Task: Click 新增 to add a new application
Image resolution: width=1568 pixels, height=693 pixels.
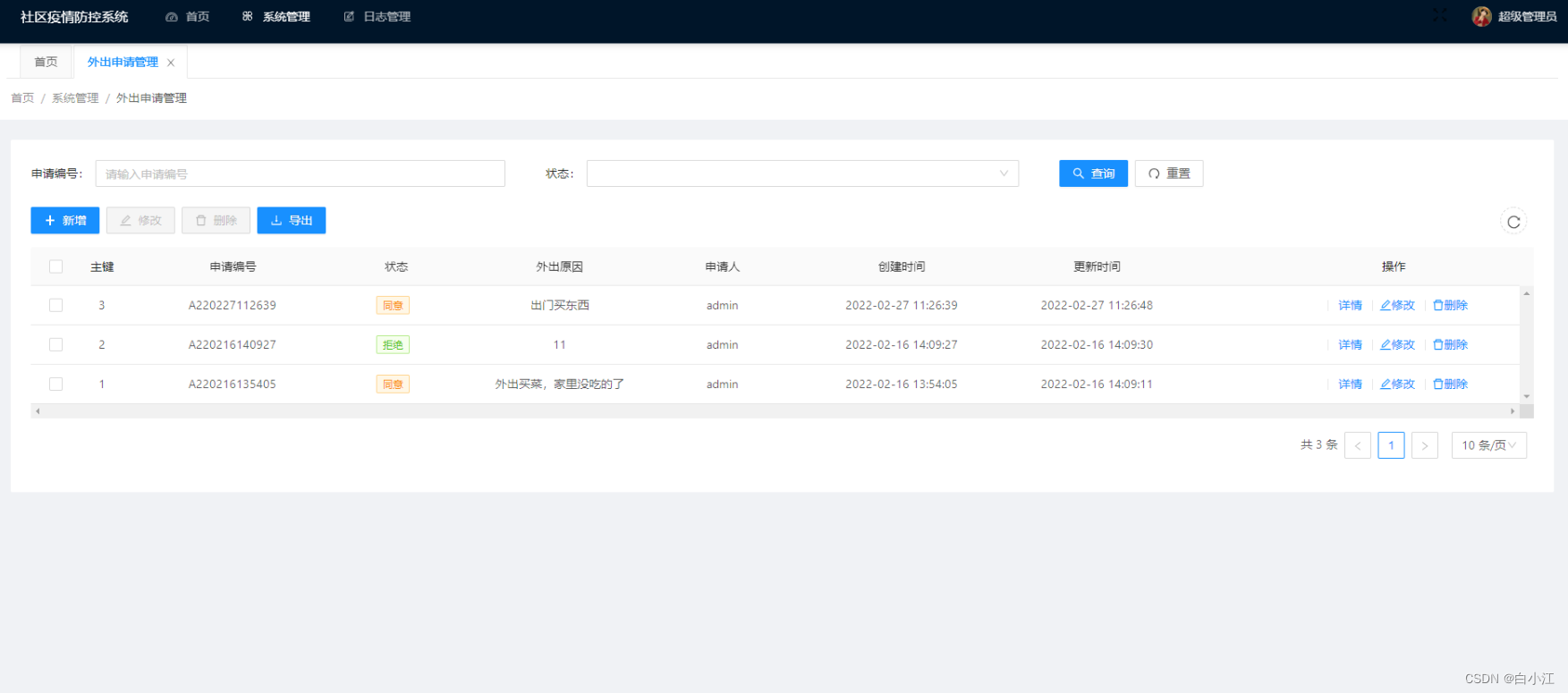Action: [65, 221]
